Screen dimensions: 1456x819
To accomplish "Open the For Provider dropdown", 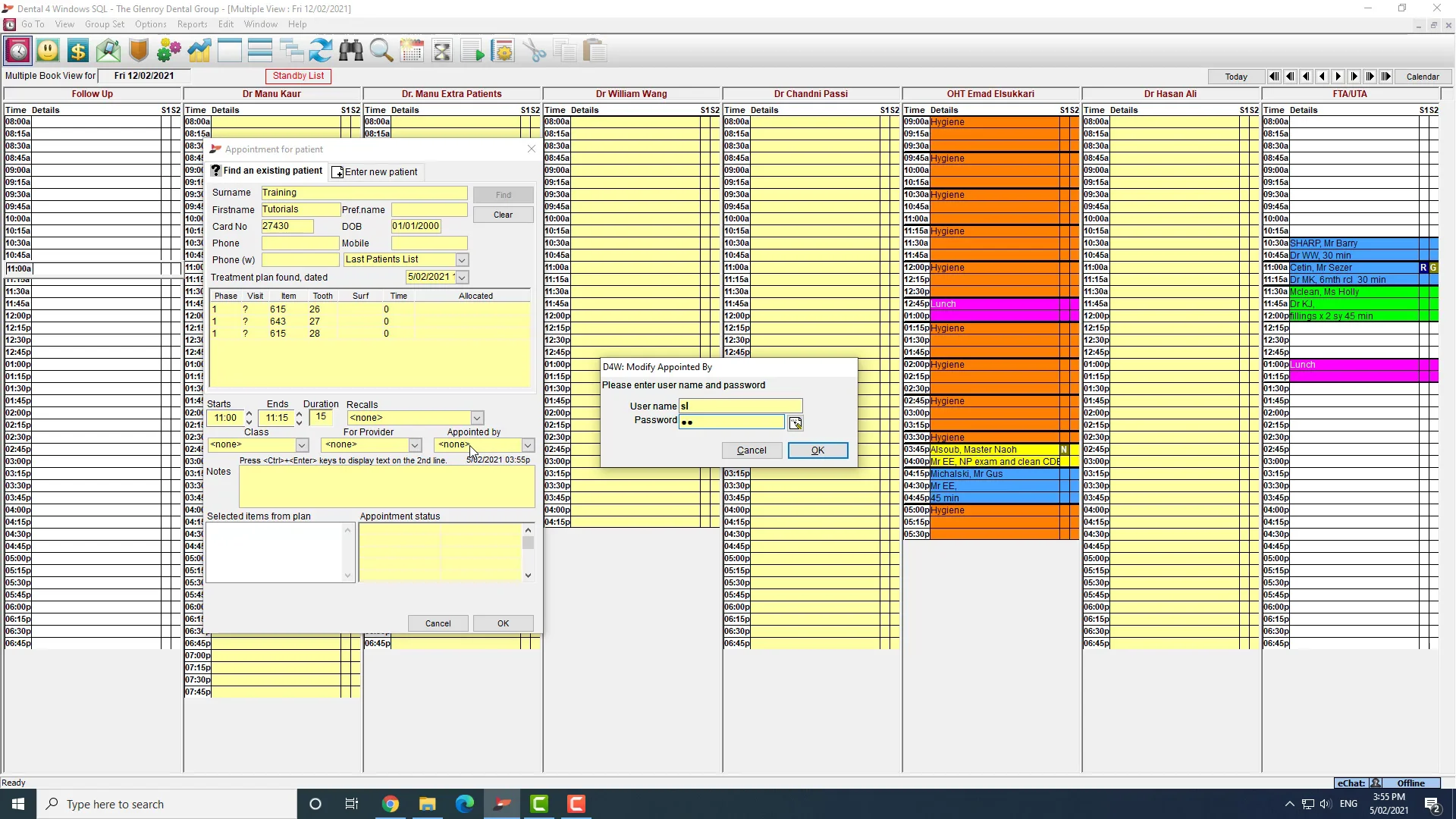I will point(415,445).
